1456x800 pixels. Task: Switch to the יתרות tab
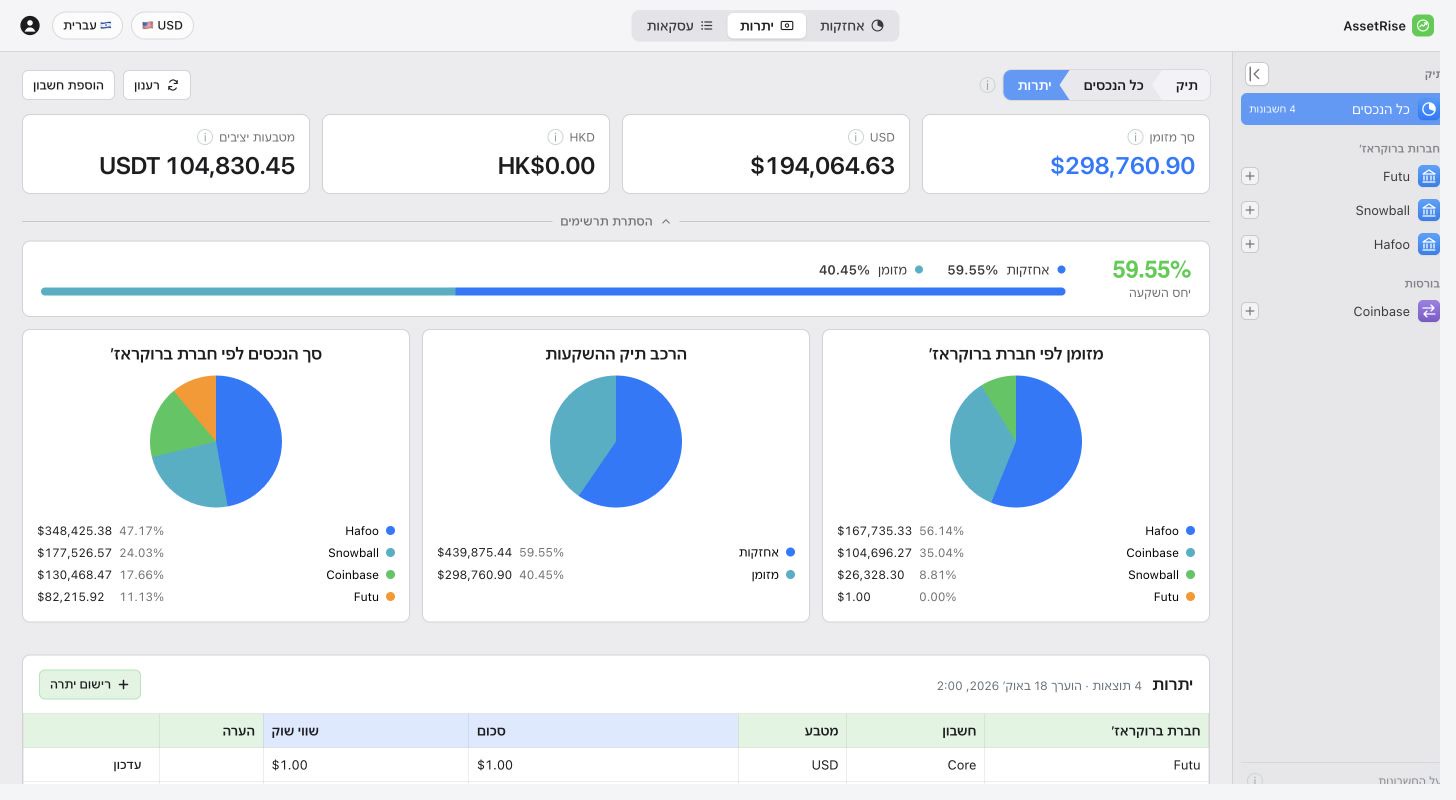tap(767, 26)
